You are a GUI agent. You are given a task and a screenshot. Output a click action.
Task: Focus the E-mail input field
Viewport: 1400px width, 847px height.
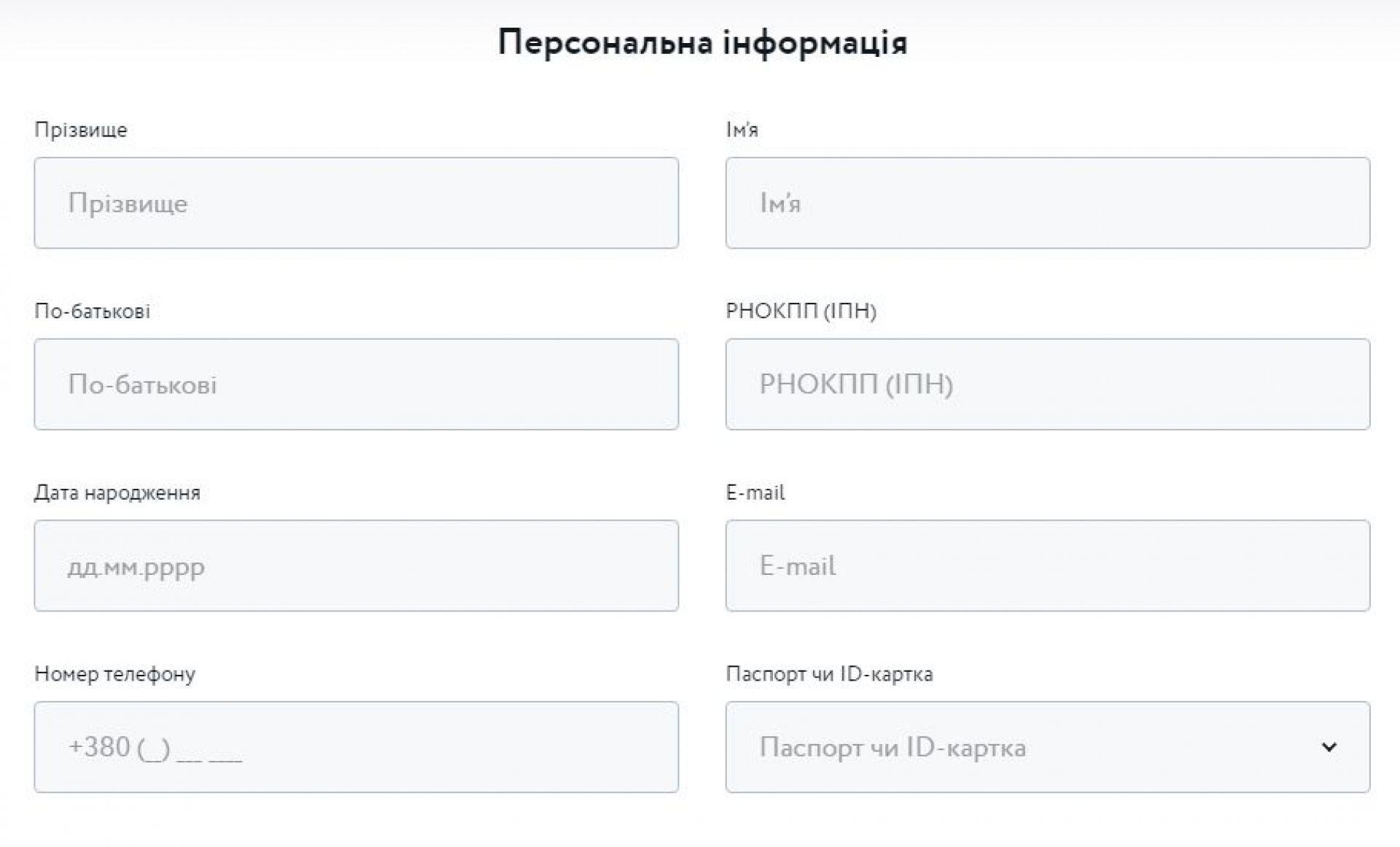[x=1047, y=565]
